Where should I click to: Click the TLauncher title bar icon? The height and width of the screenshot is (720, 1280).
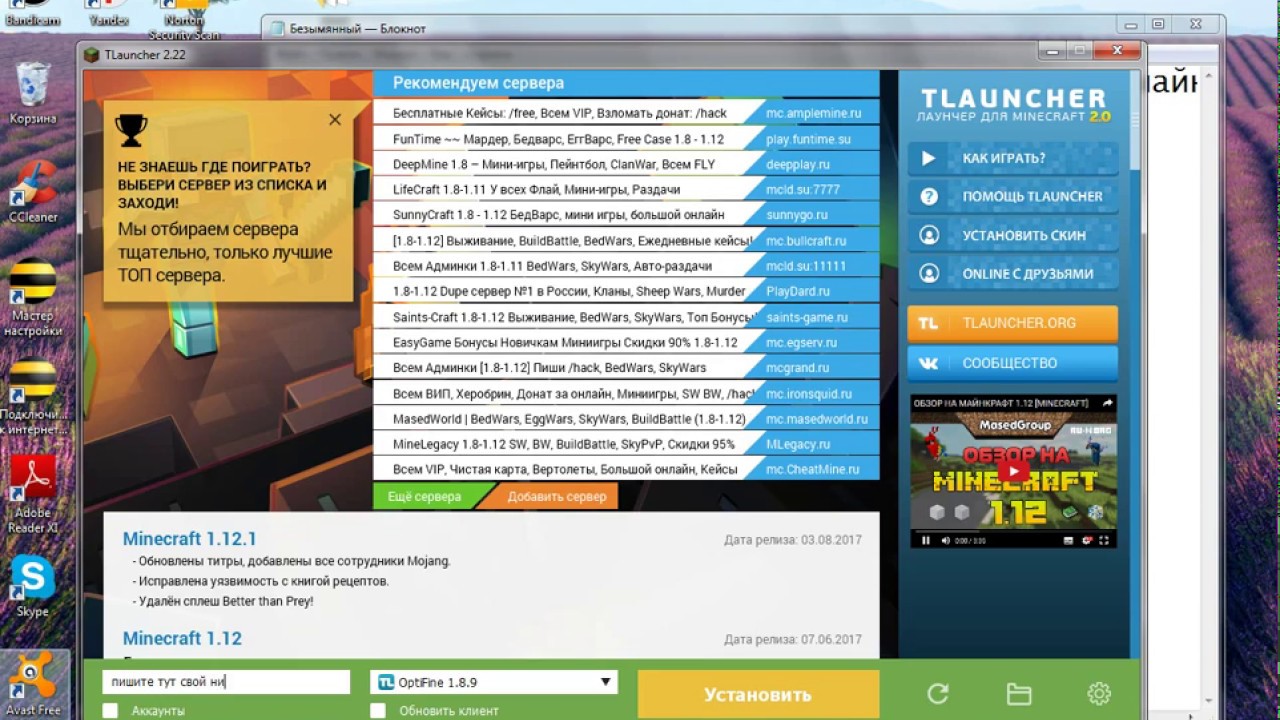pyautogui.click(x=92, y=55)
